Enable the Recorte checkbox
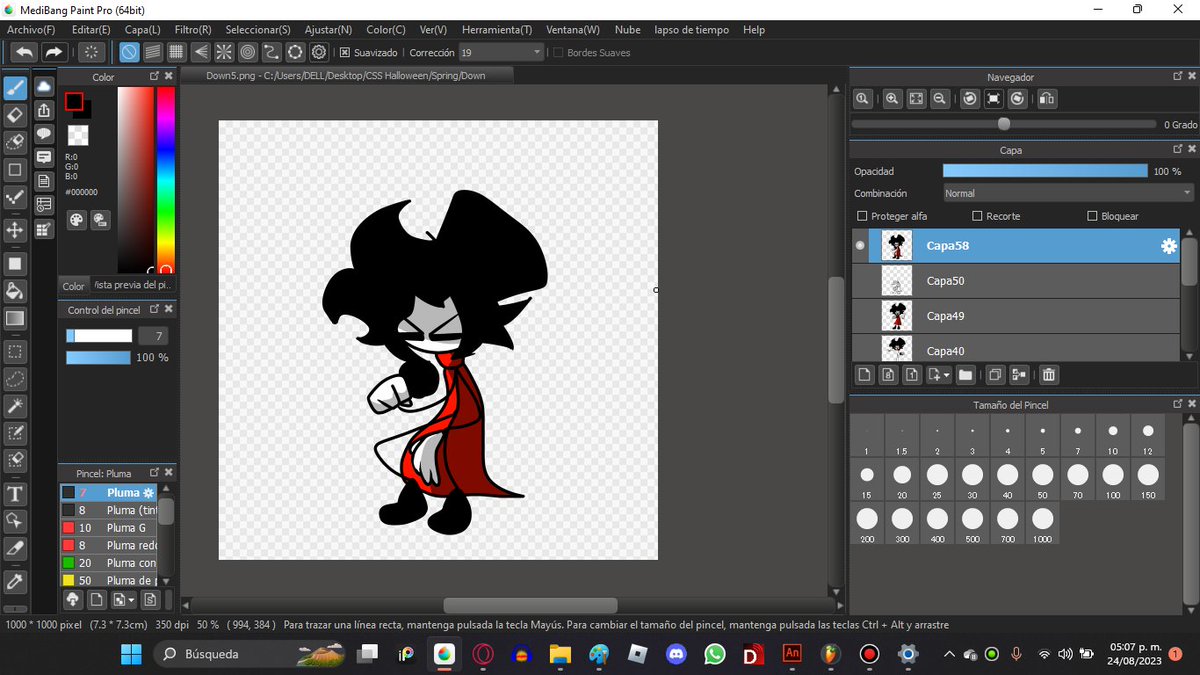The height and width of the screenshot is (675, 1200). click(977, 216)
